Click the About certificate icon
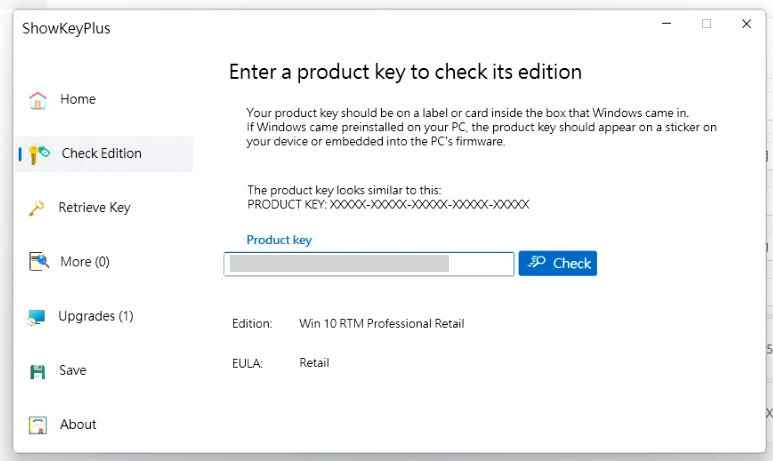Viewport: 773px width, 461px height. click(x=38, y=425)
